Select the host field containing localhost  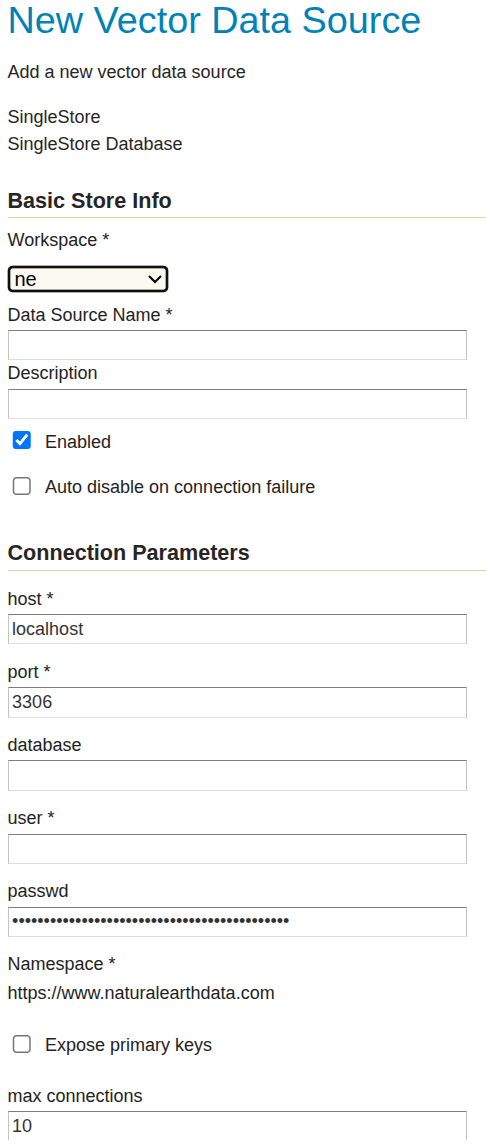tap(237, 629)
